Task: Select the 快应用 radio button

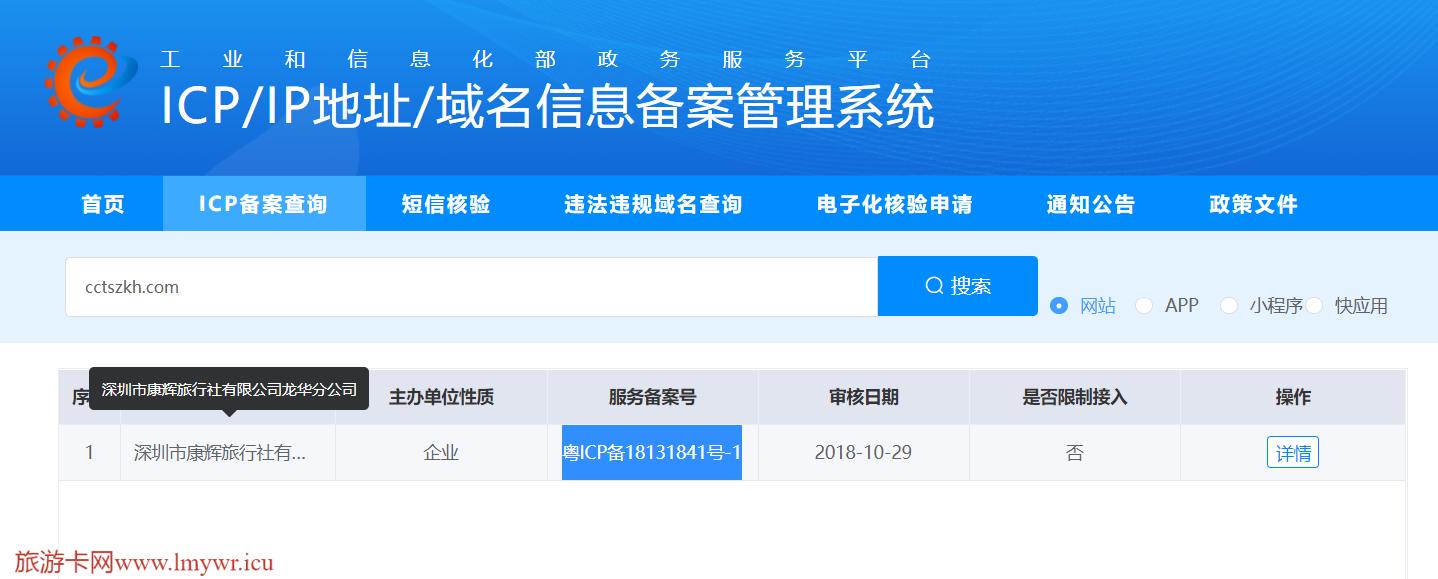Action: 1315,307
